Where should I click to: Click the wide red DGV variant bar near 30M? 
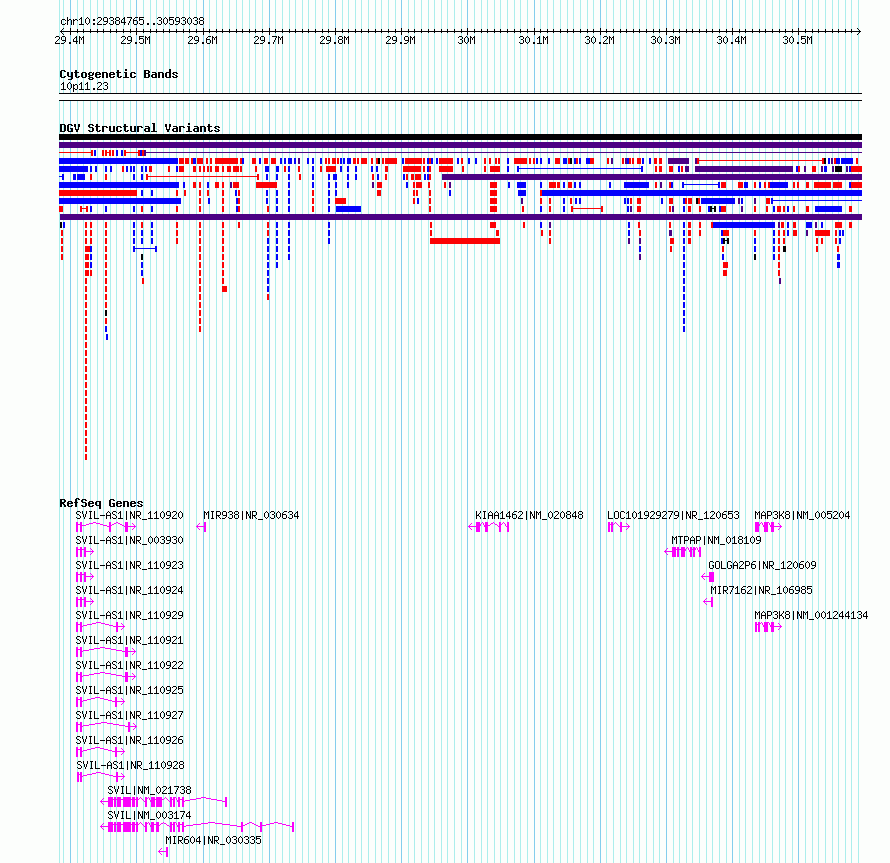tap(465, 241)
